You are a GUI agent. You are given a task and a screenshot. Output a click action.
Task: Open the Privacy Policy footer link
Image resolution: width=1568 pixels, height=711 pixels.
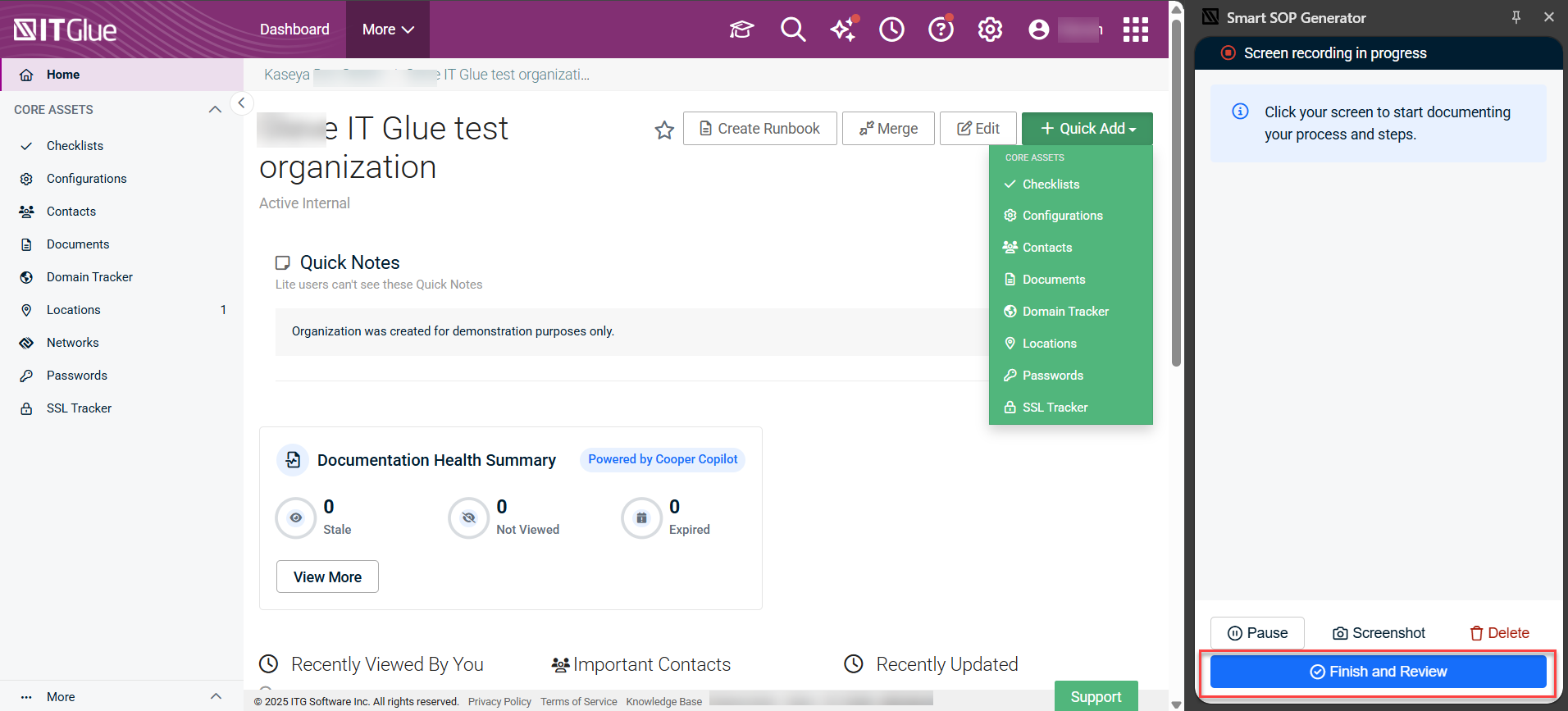coord(499,702)
